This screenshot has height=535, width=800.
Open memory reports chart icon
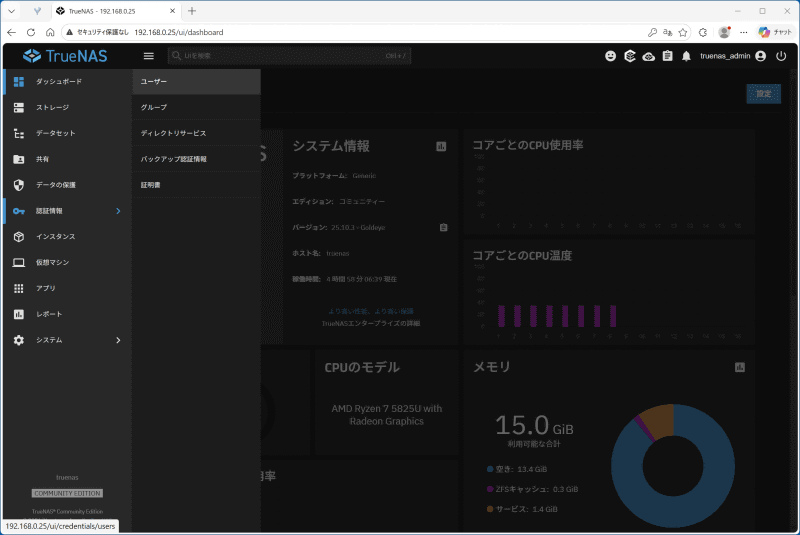740,367
